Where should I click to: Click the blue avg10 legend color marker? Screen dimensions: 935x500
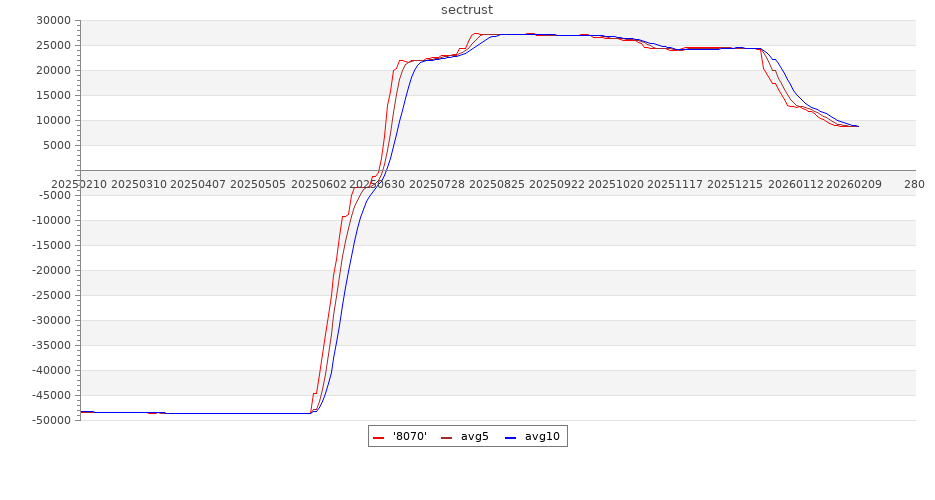510,437
